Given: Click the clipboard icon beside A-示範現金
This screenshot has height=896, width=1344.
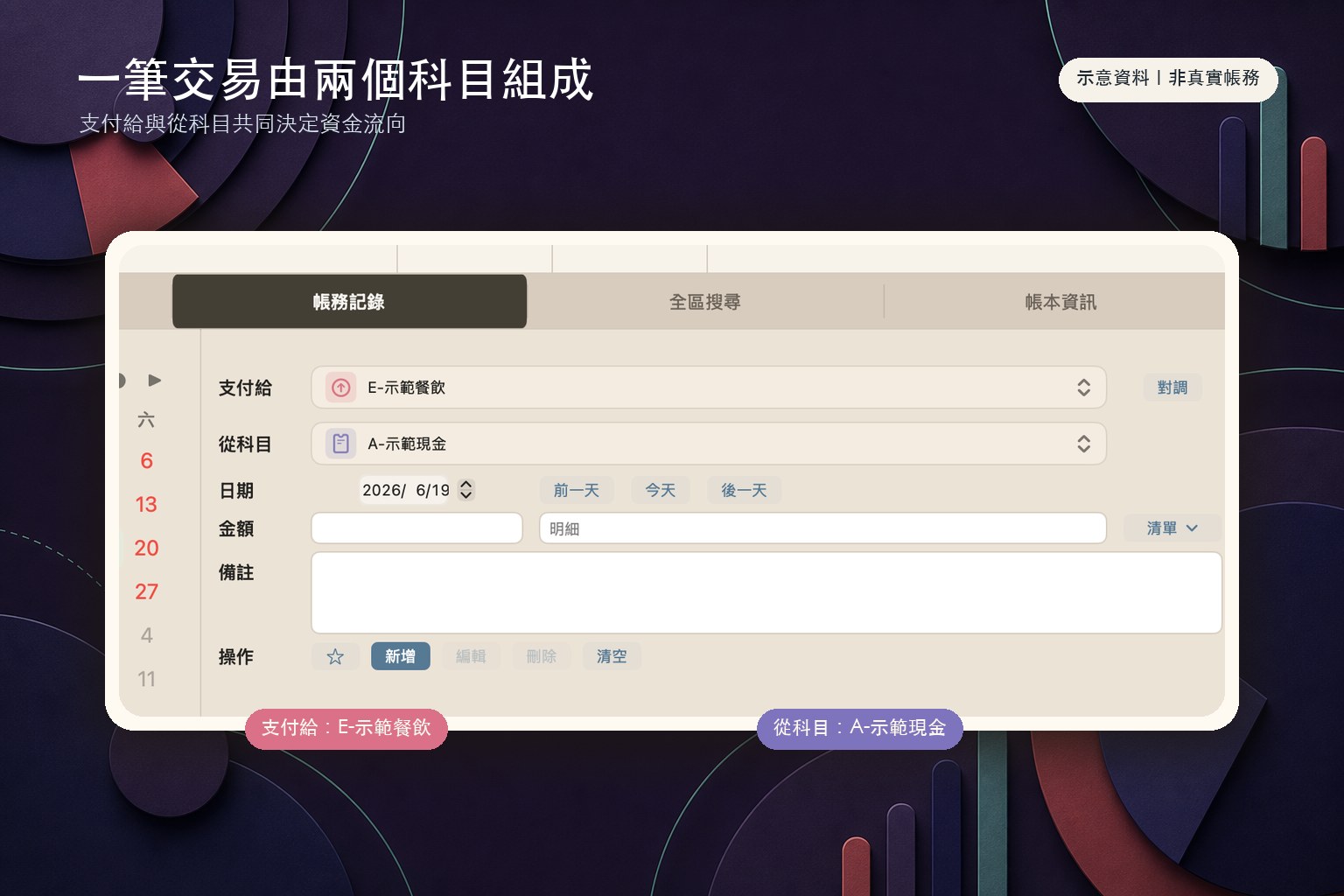Looking at the screenshot, I should pos(341,444).
